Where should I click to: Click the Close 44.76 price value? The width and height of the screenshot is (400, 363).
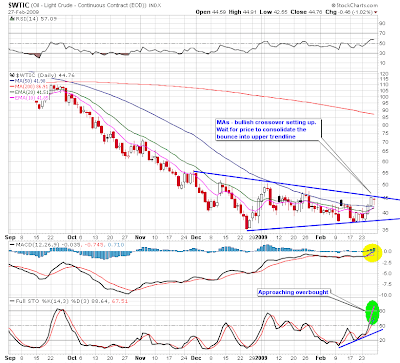click(x=307, y=12)
